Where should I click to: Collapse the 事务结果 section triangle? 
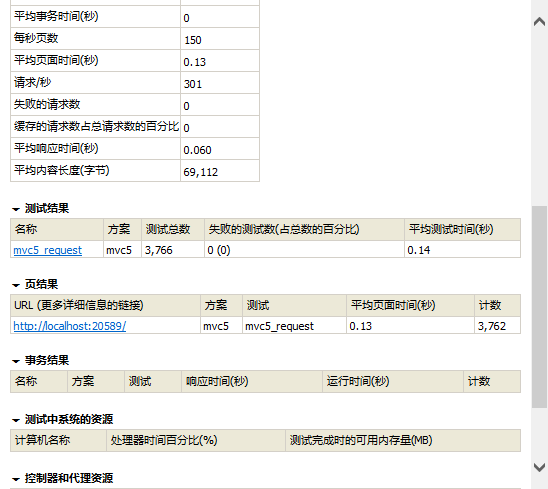[x=16, y=361]
